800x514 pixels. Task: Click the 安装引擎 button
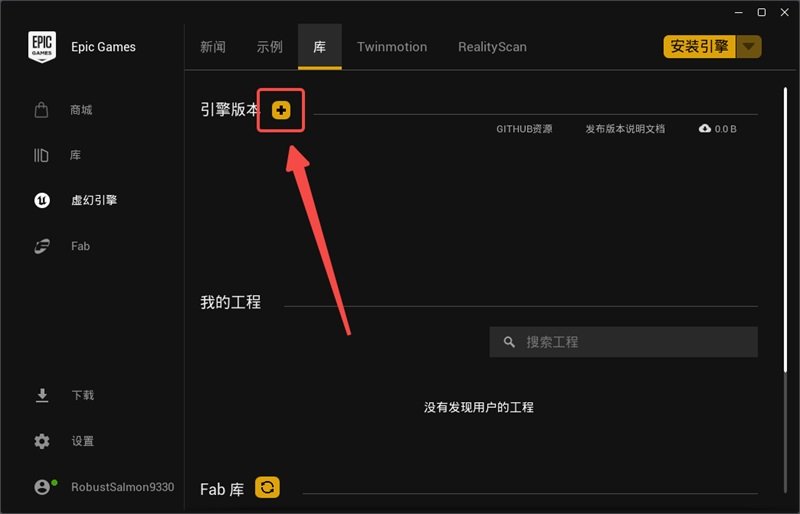click(x=699, y=47)
